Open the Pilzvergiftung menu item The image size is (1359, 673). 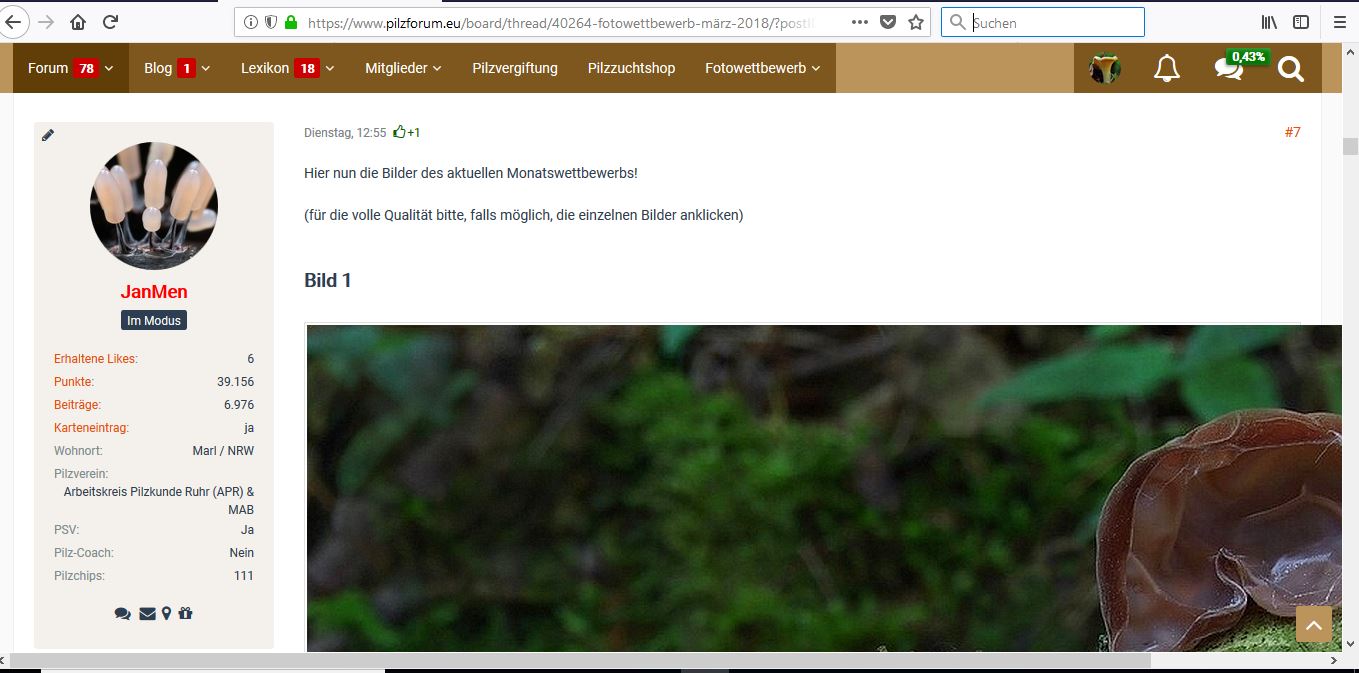coord(515,68)
